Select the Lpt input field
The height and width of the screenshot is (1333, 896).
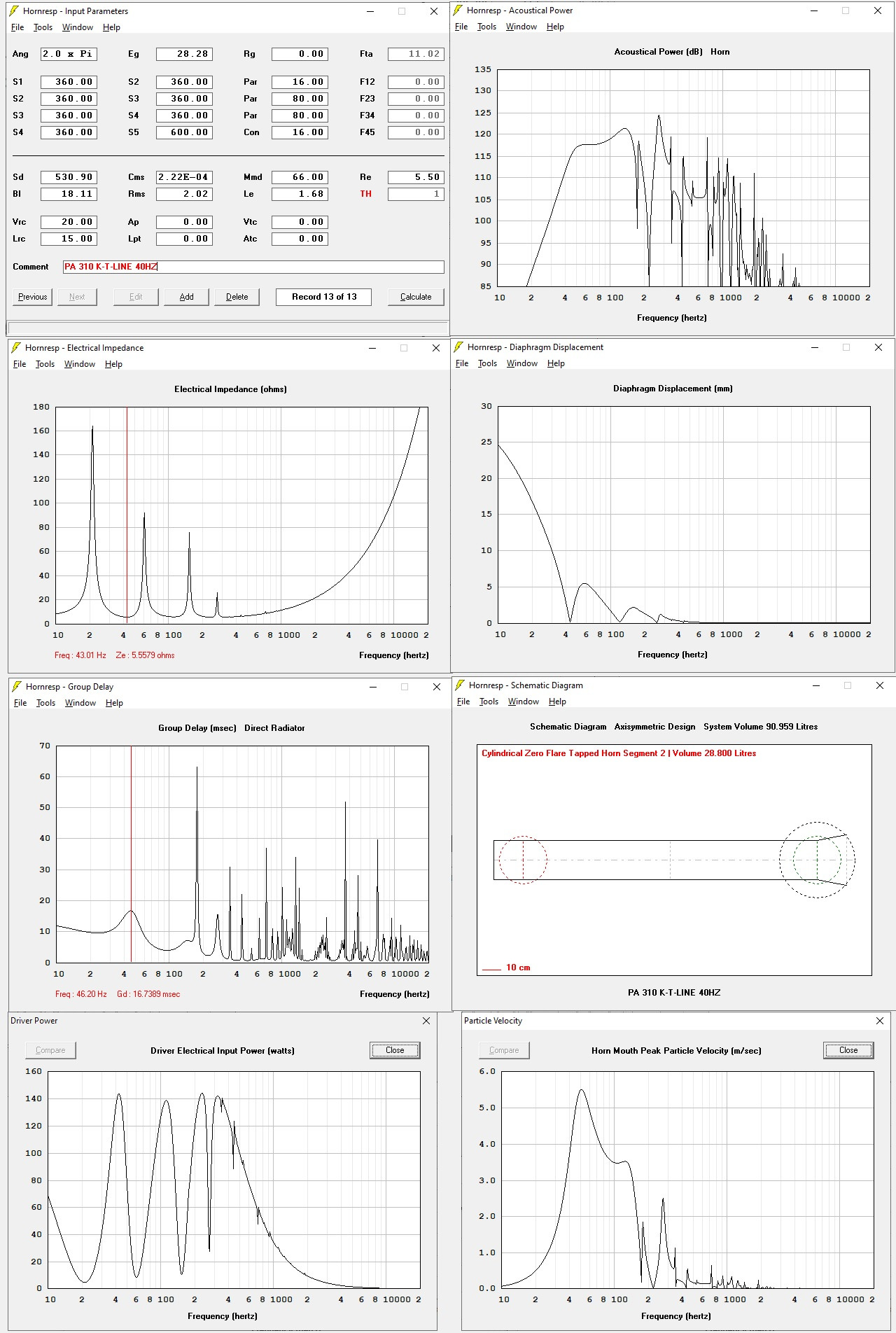[x=184, y=239]
